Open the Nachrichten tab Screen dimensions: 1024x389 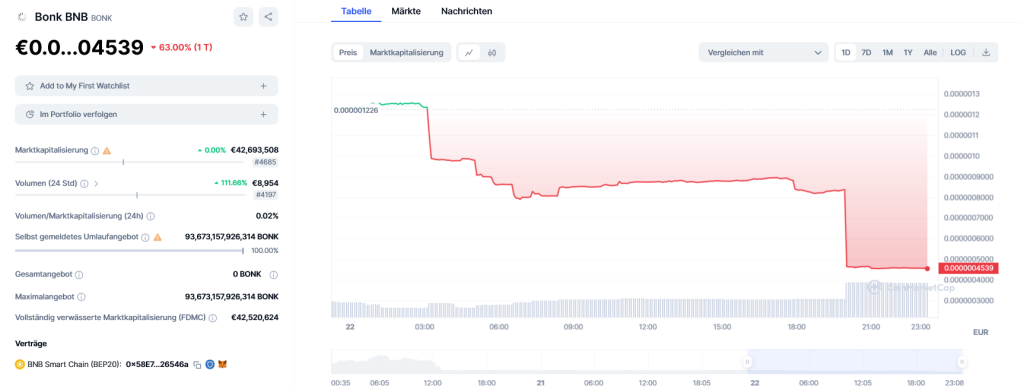(467, 11)
